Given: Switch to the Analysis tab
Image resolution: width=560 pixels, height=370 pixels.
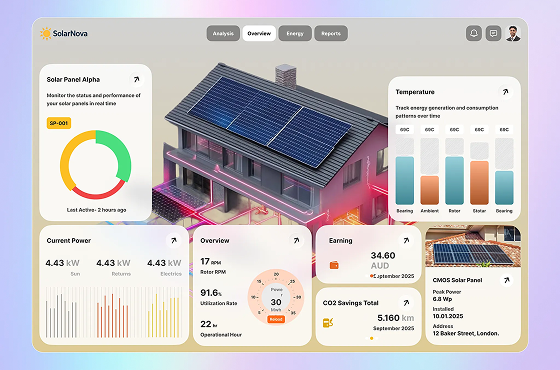Looking at the screenshot, I should 223,33.
